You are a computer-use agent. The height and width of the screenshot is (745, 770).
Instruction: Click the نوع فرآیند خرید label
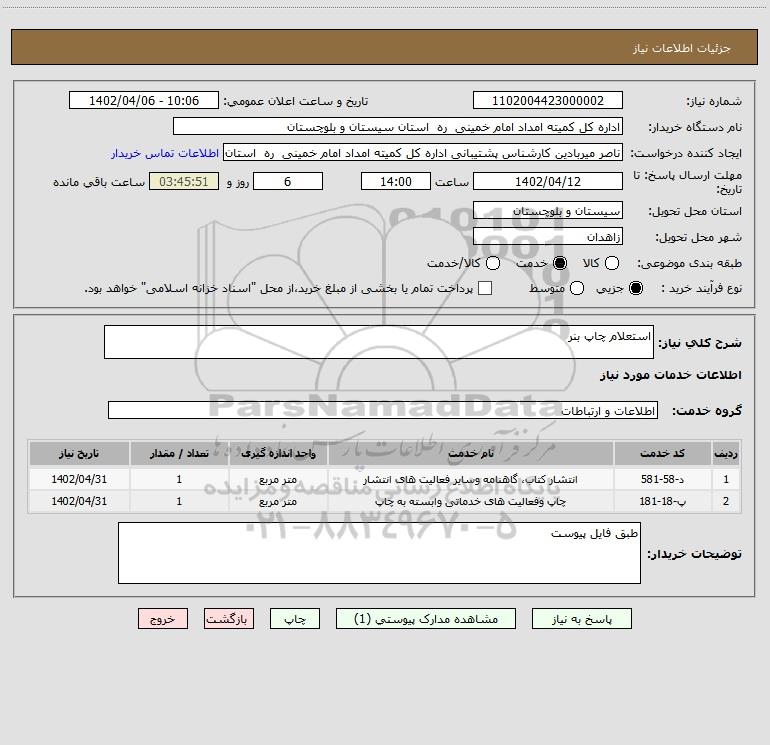pyautogui.click(x=702, y=288)
